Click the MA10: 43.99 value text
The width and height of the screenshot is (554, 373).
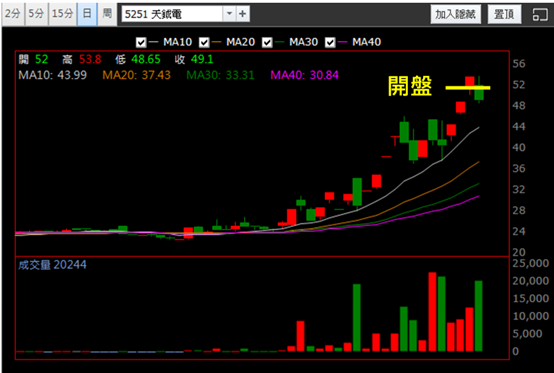(53, 75)
